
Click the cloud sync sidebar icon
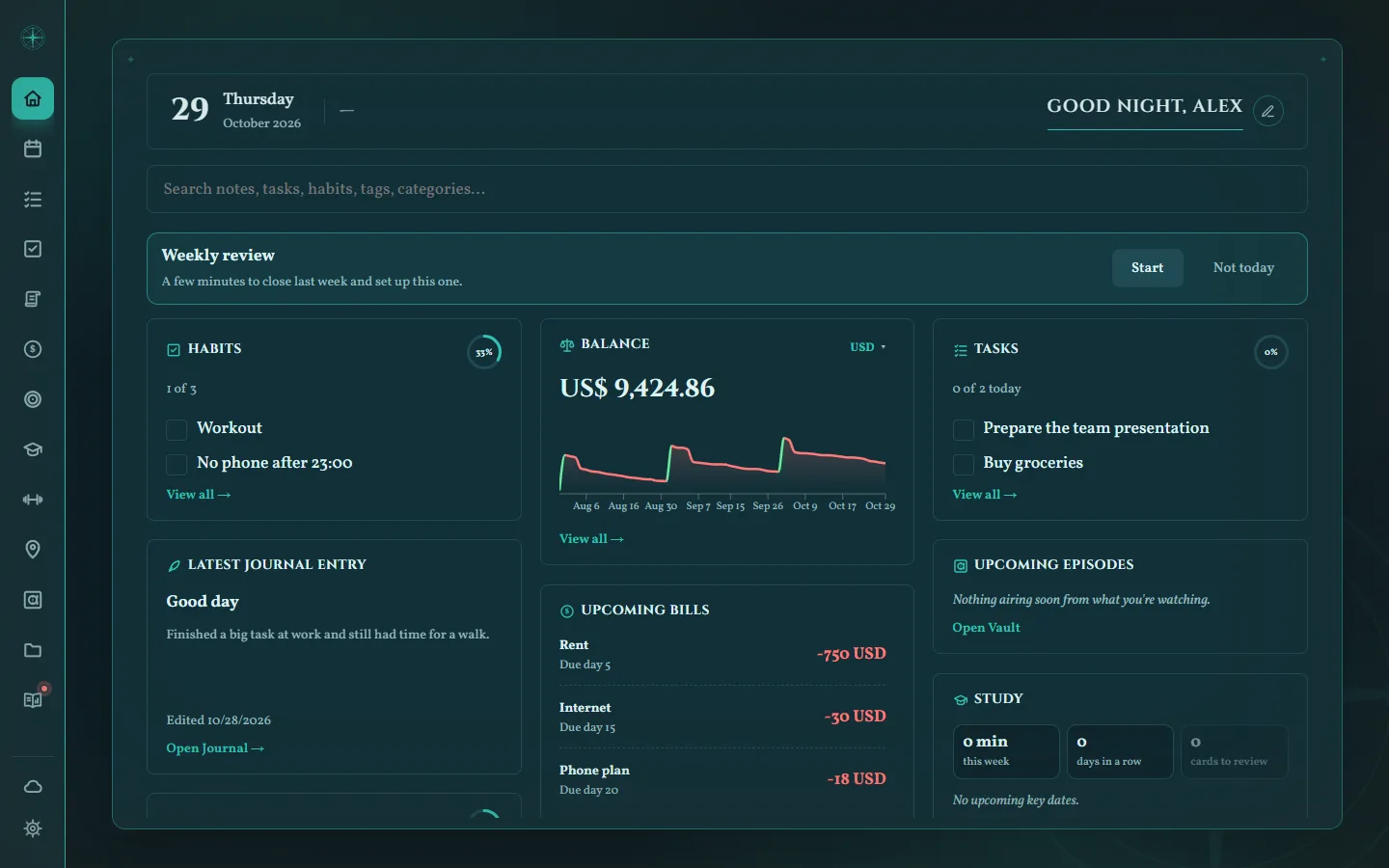[33, 786]
